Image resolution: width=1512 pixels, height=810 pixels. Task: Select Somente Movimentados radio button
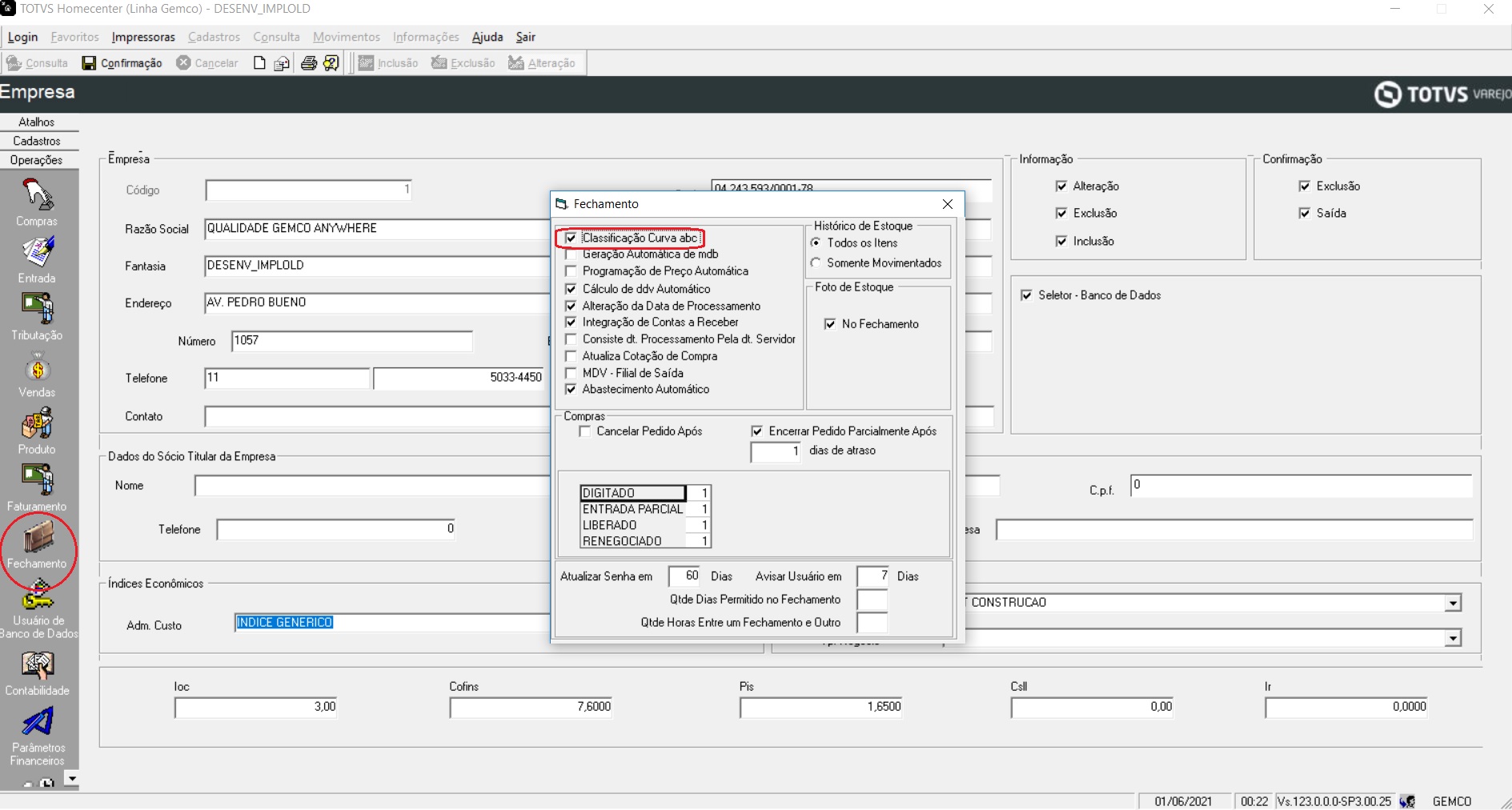(x=816, y=263)
